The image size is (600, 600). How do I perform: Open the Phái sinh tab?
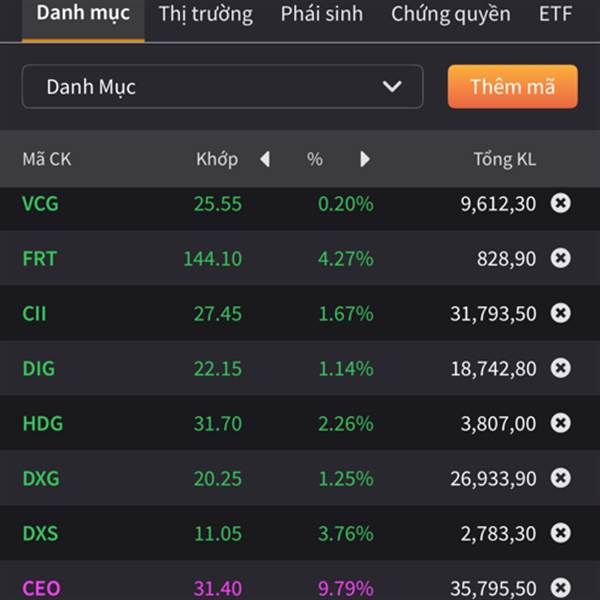321,14
